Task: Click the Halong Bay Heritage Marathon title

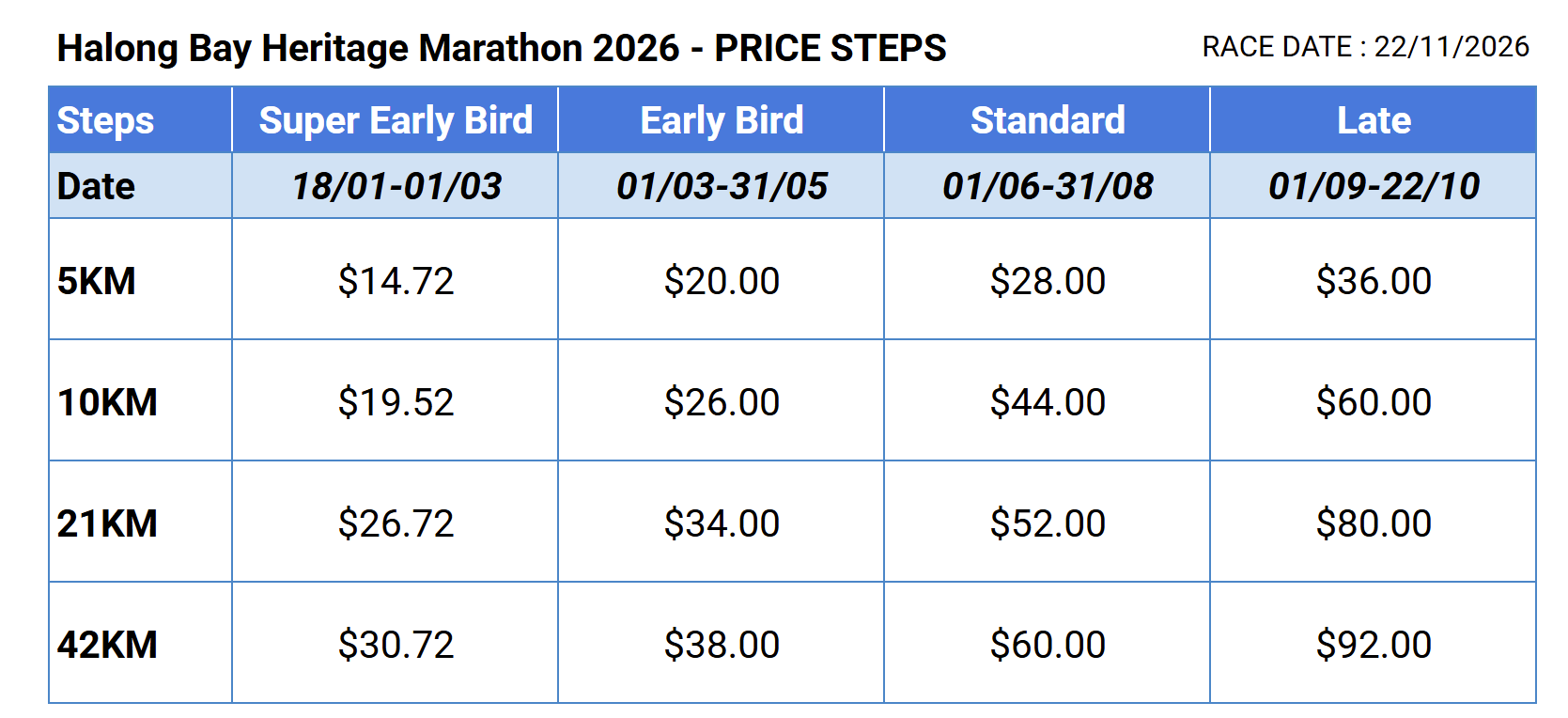Action: pyautogui.click(x=501, y=48)
